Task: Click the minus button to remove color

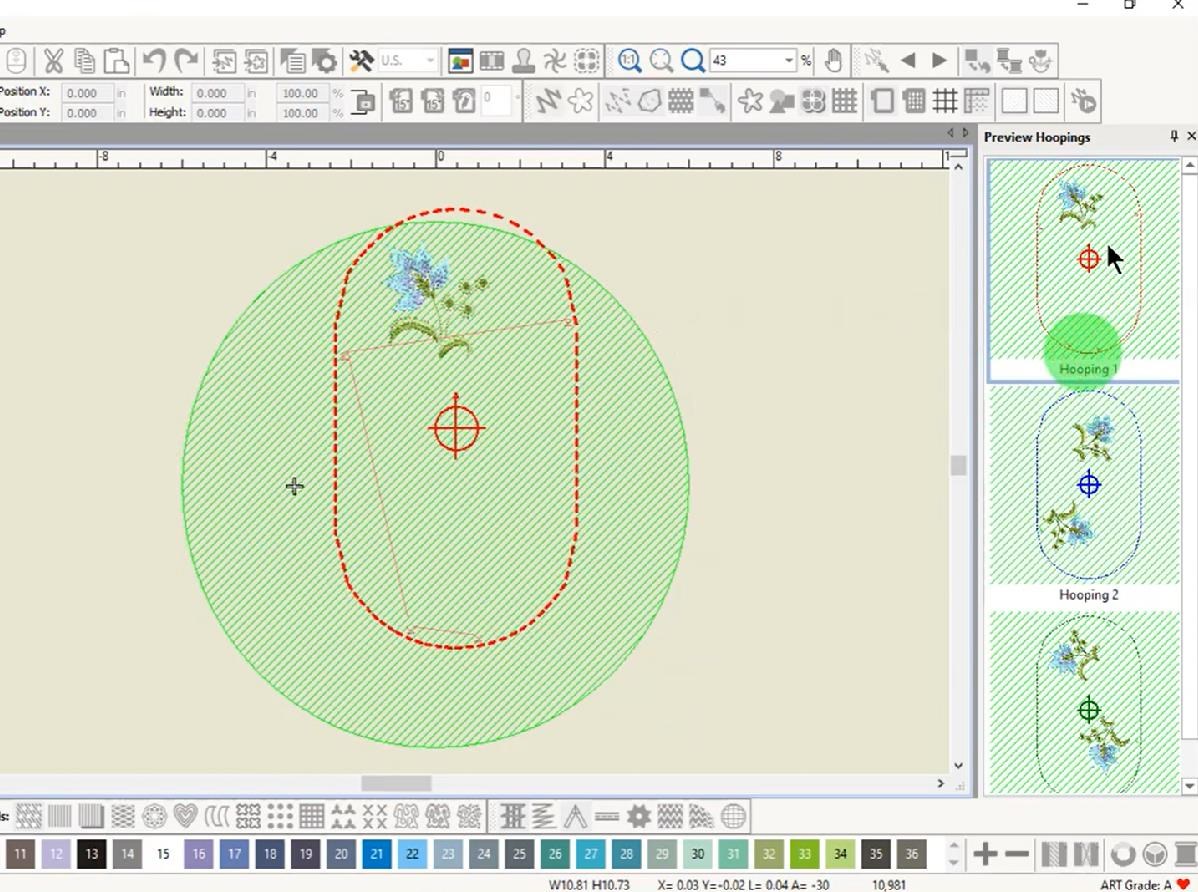Action: click(x=1017, y=855)
